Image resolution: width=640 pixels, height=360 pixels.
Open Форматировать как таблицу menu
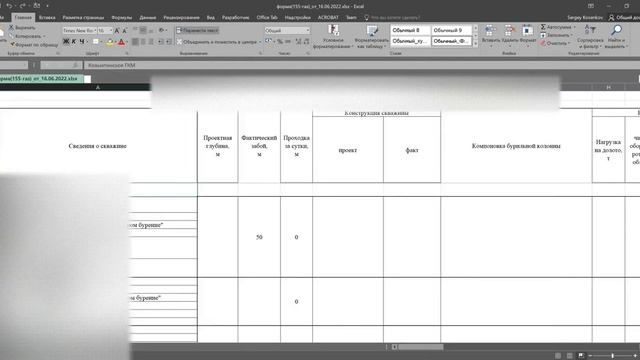coord(371,37)
